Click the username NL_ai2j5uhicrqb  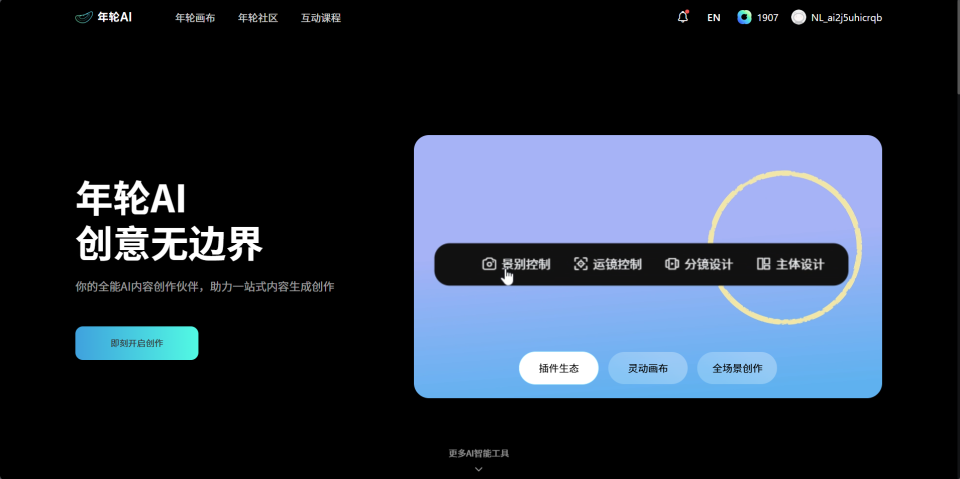846,18
